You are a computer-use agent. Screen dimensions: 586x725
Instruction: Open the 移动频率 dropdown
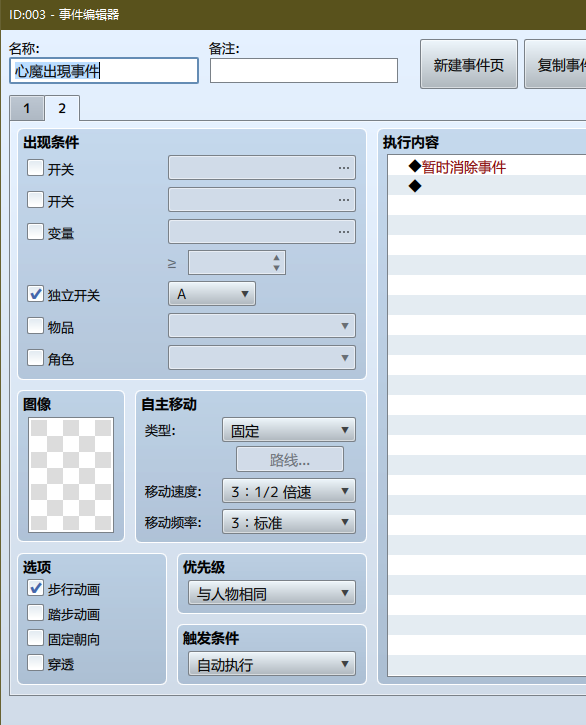[289, 522]
